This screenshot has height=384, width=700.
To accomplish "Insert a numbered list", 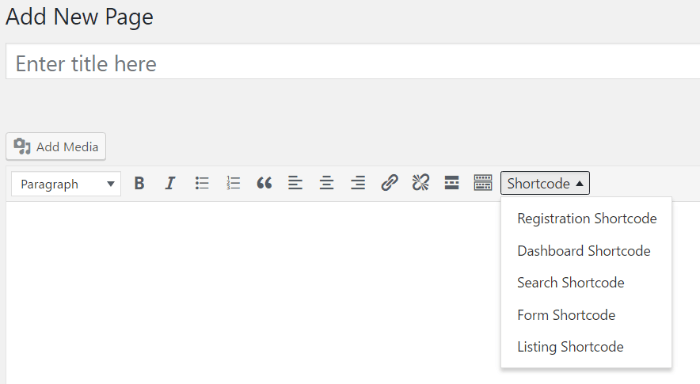I will click(x=233, y=183).
